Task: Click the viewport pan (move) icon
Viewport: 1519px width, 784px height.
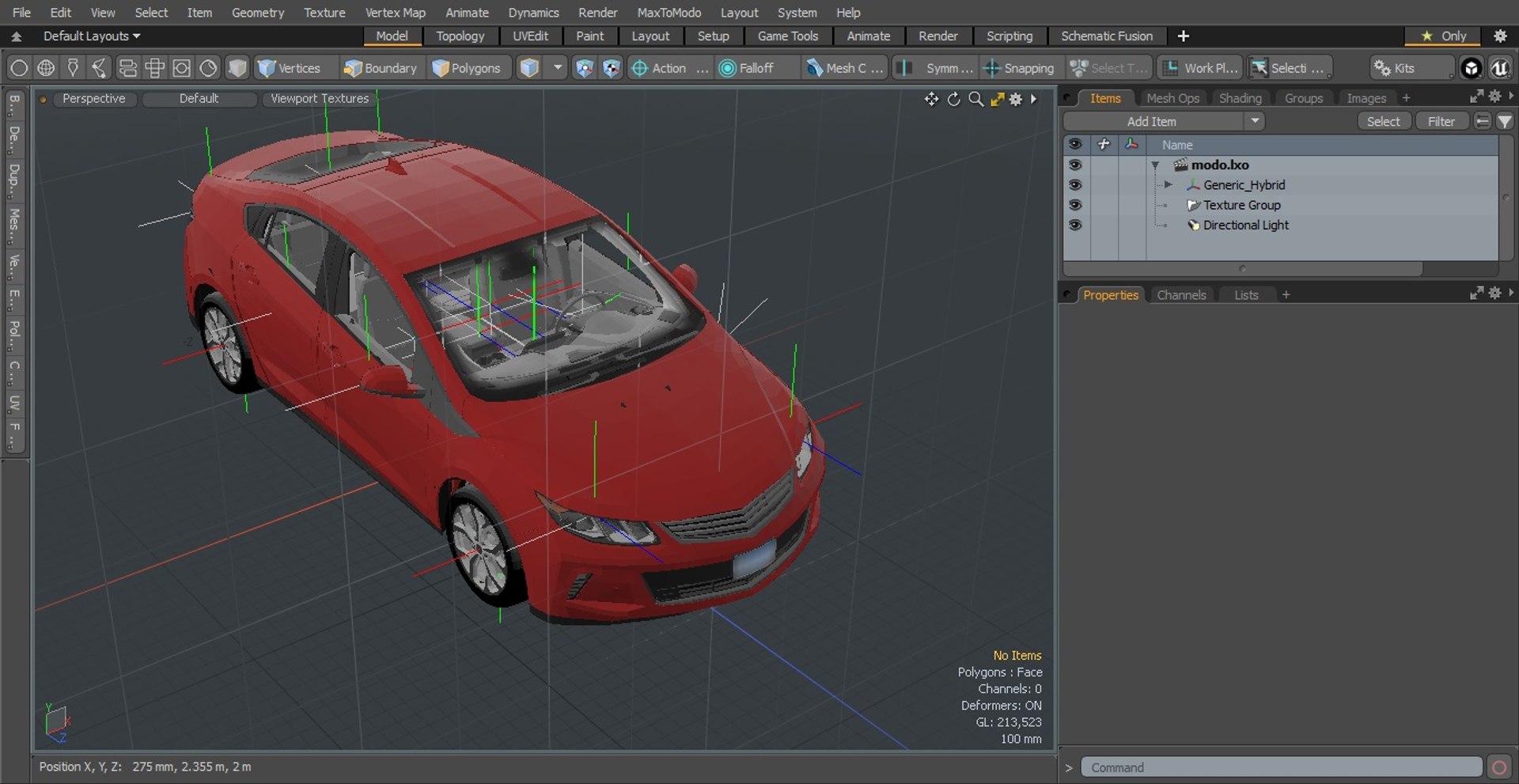Action: pyautogui.click(x=931, y=99)
